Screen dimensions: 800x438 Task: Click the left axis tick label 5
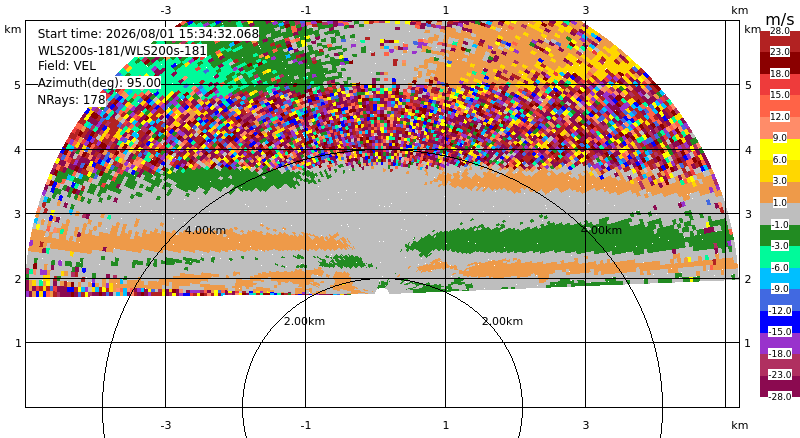coord(18,85)
